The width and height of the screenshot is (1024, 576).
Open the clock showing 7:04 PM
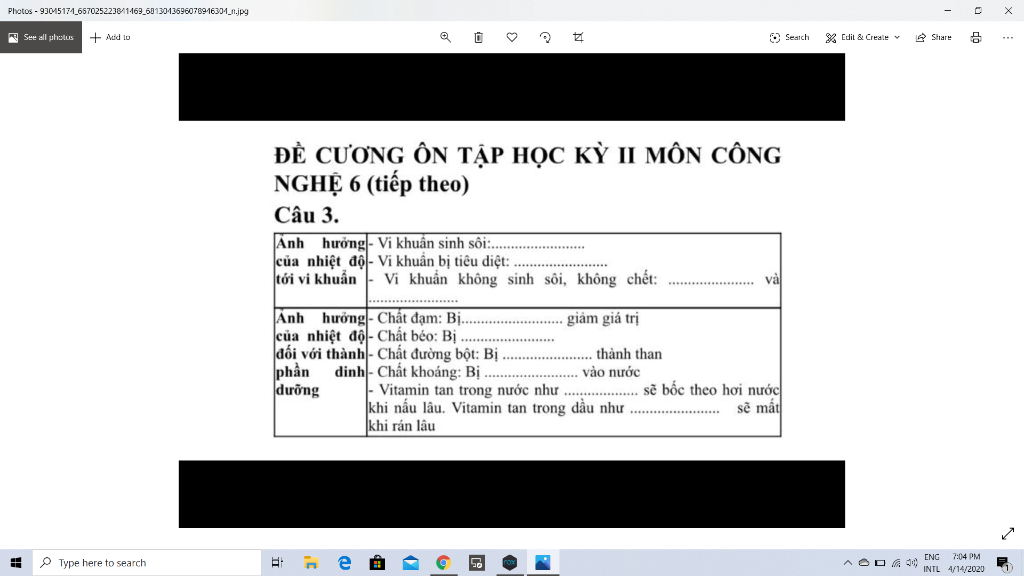pyautogui.click(x=966, y=562)
